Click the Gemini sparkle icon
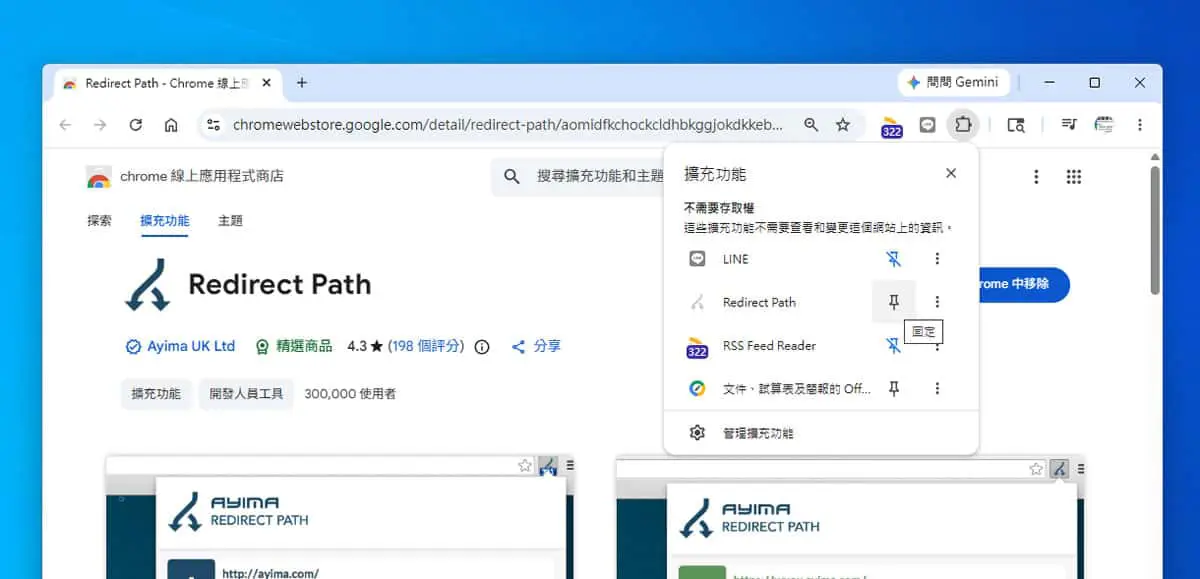The image size is (1200, 579). point(914,82)
